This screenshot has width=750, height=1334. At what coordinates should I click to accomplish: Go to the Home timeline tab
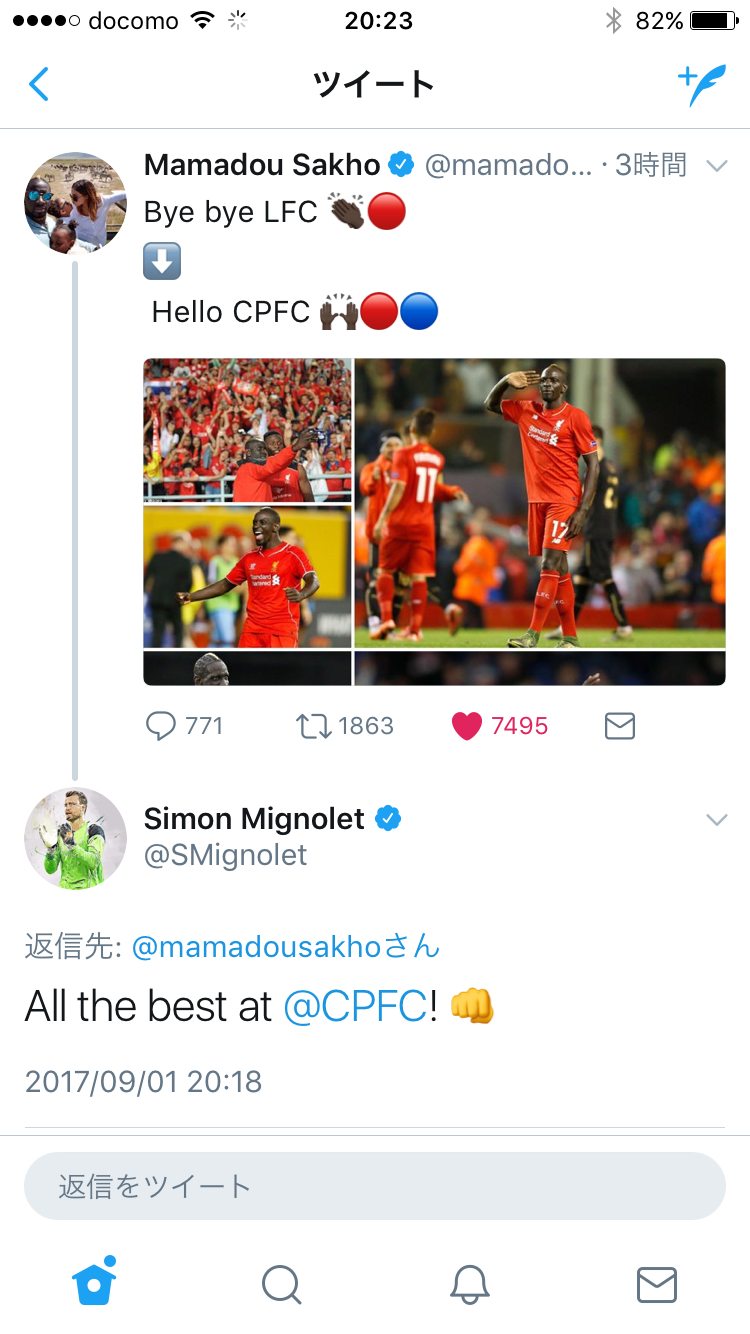[x=94, y=1282]
